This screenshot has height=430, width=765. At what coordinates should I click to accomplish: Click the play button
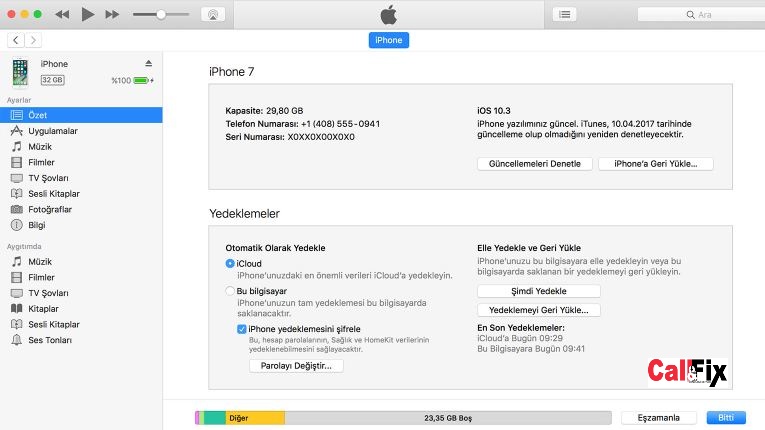click(87, 15)
